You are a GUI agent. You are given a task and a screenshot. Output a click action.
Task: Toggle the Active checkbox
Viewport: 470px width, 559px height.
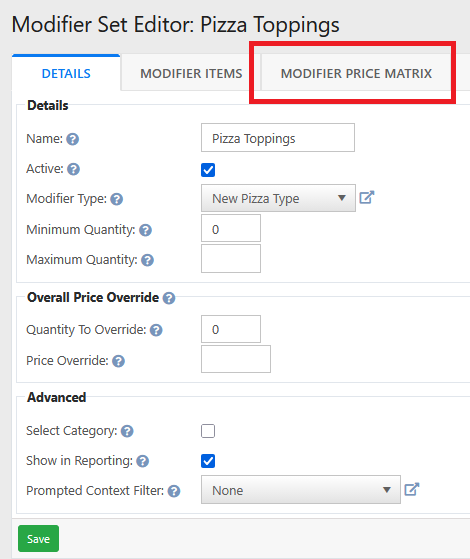(x=208, y=170)
